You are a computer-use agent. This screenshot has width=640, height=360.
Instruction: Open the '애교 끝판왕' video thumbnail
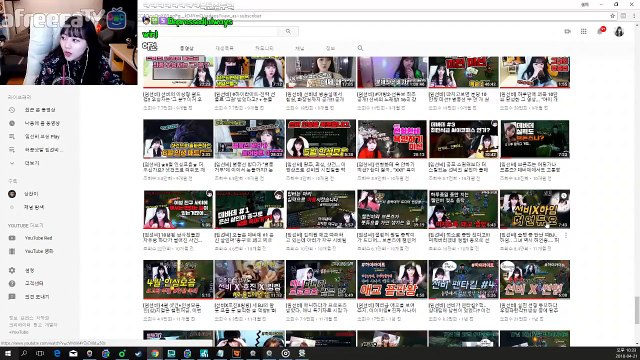tap(392, 280)
